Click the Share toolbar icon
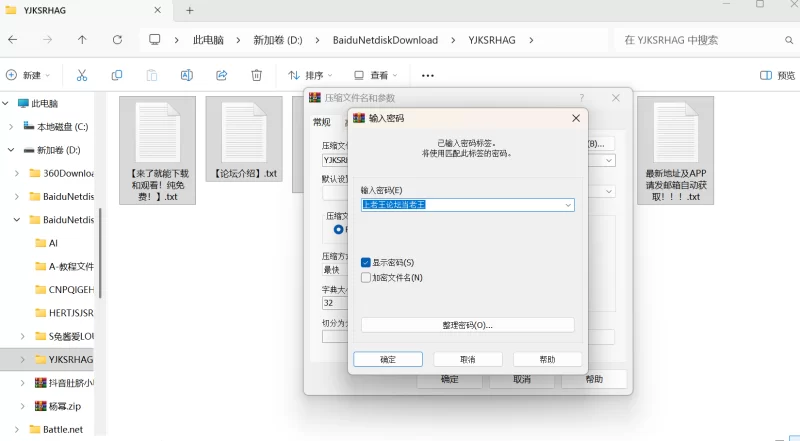The width and height of the screenshot is (800, 441). (x=221, y=76)
